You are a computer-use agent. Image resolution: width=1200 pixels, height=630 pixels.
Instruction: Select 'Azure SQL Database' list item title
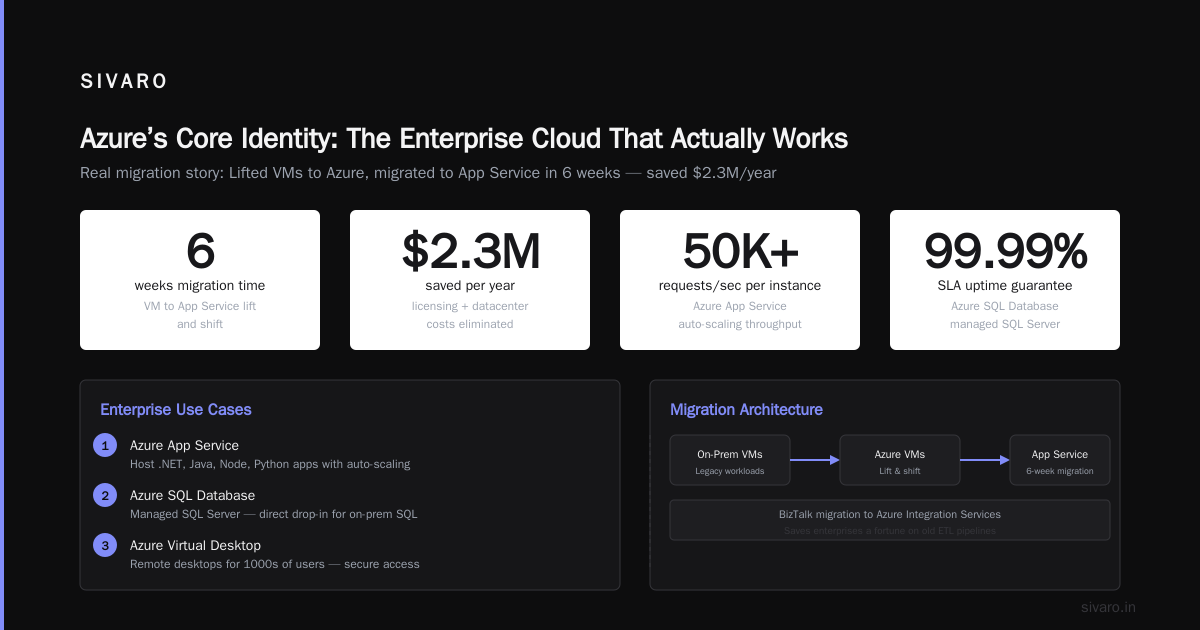tap(192, 495)
